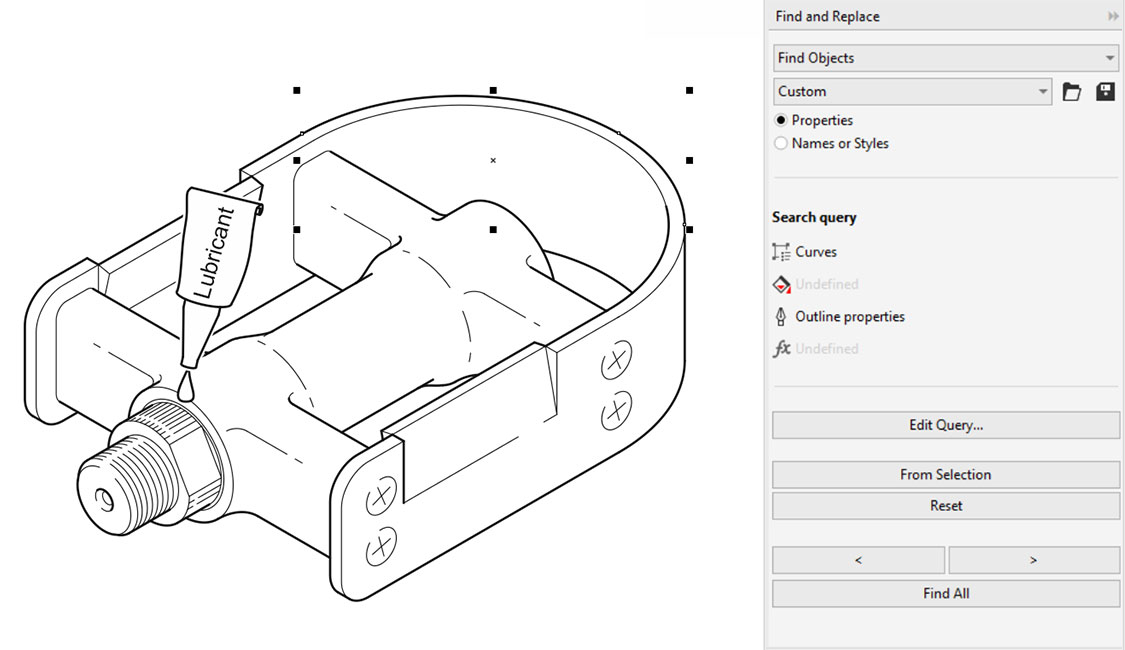1125x650 pixels.
Task: Collapse the Find and Replace docker arrows
Action: coord(1113,17)
